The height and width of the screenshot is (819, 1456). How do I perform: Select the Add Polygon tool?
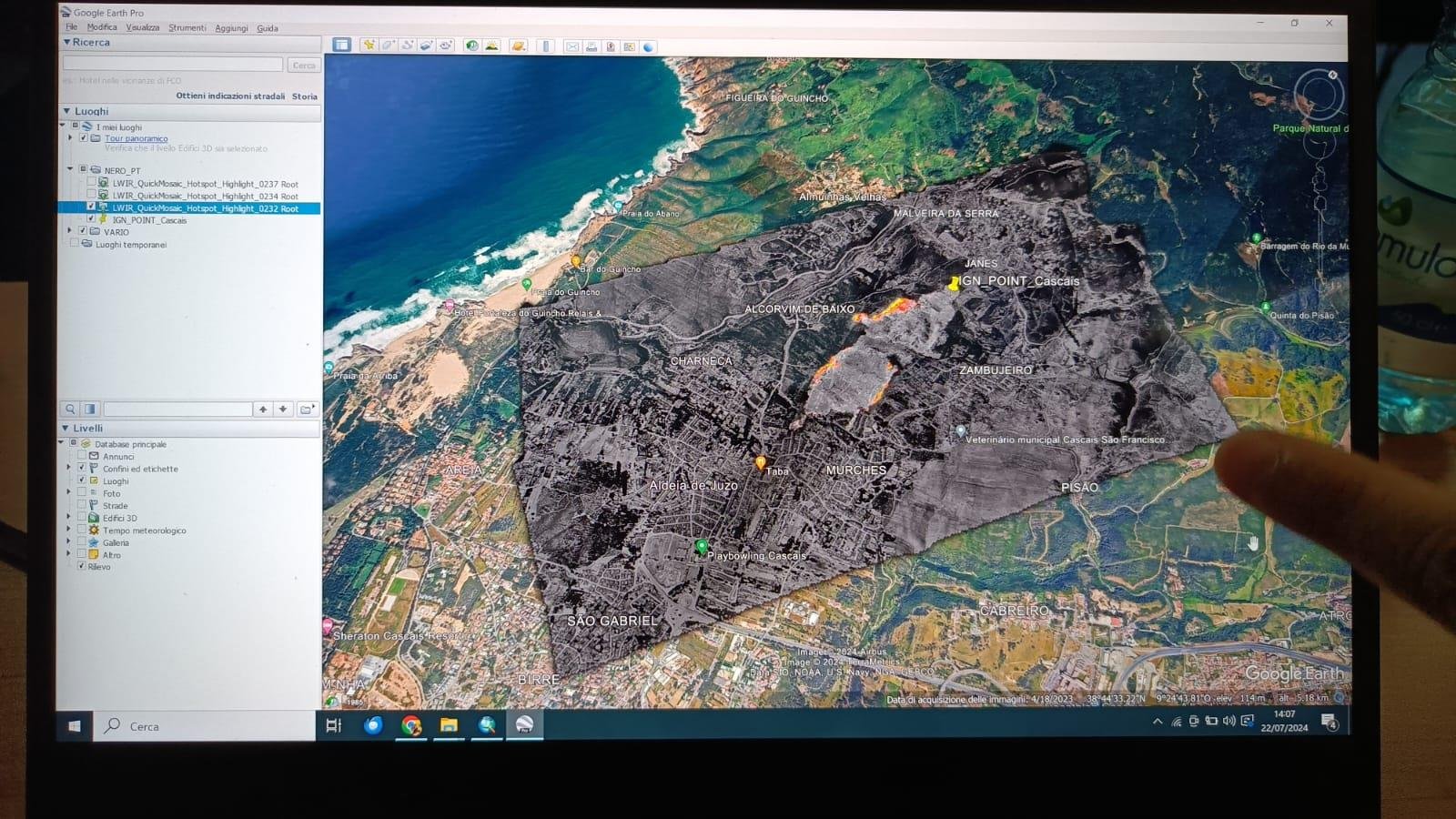coord(389,45)
